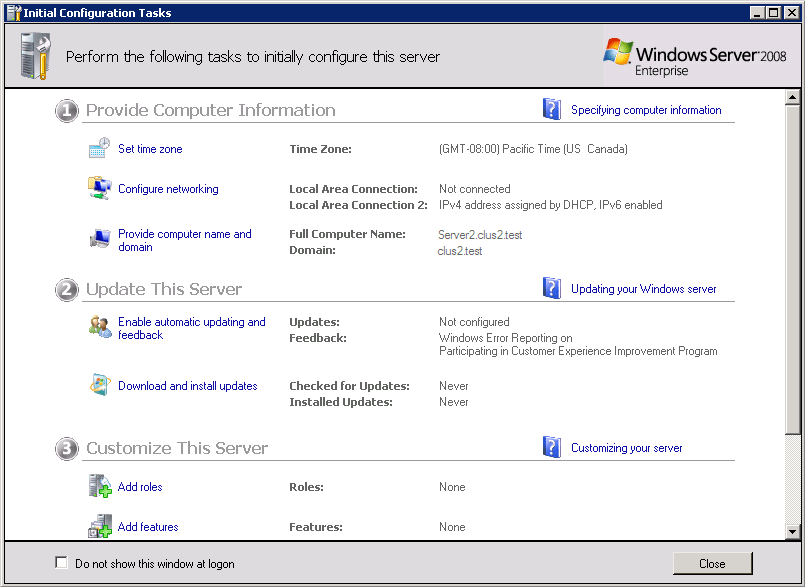The width and height of the screenshot is (805, 587).
Task: Click the automatic updating people icon
Action: point(100,327)
